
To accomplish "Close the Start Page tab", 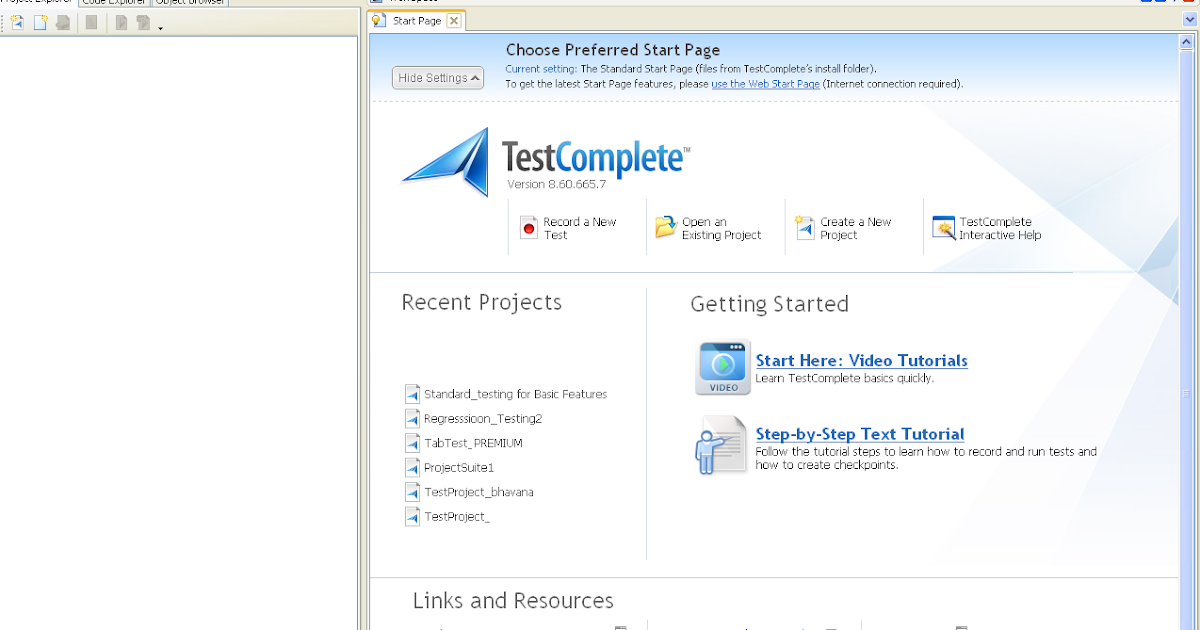I will [456, 19].
